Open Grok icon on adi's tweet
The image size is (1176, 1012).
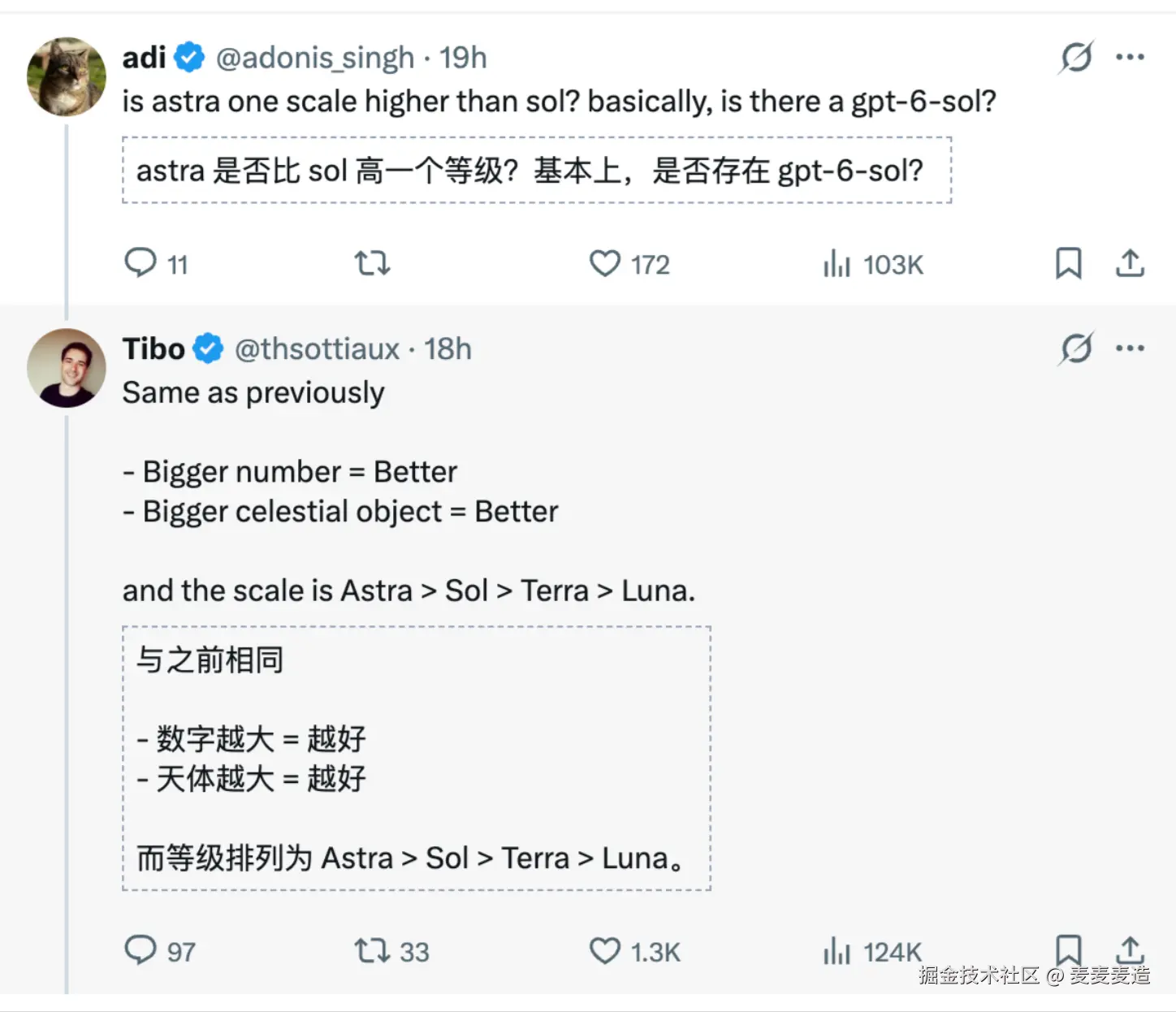1076,57
